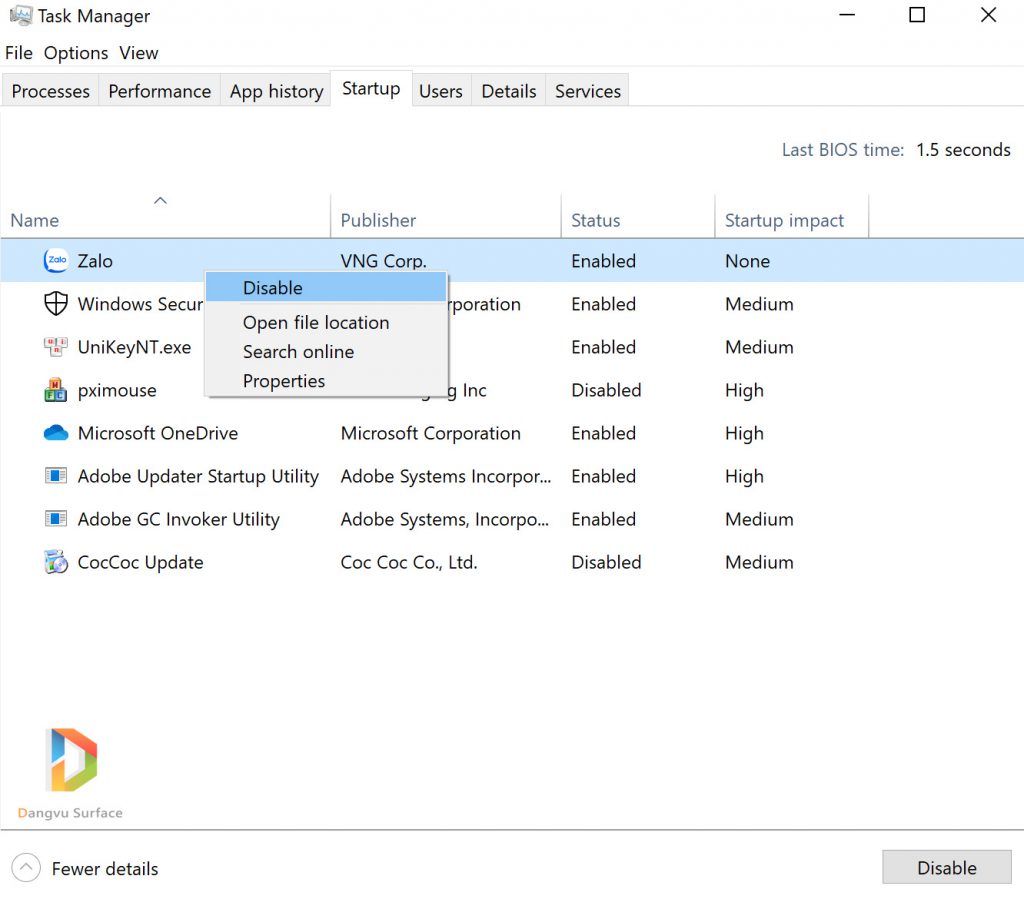Select Open file location in context menu

(316, 323)
